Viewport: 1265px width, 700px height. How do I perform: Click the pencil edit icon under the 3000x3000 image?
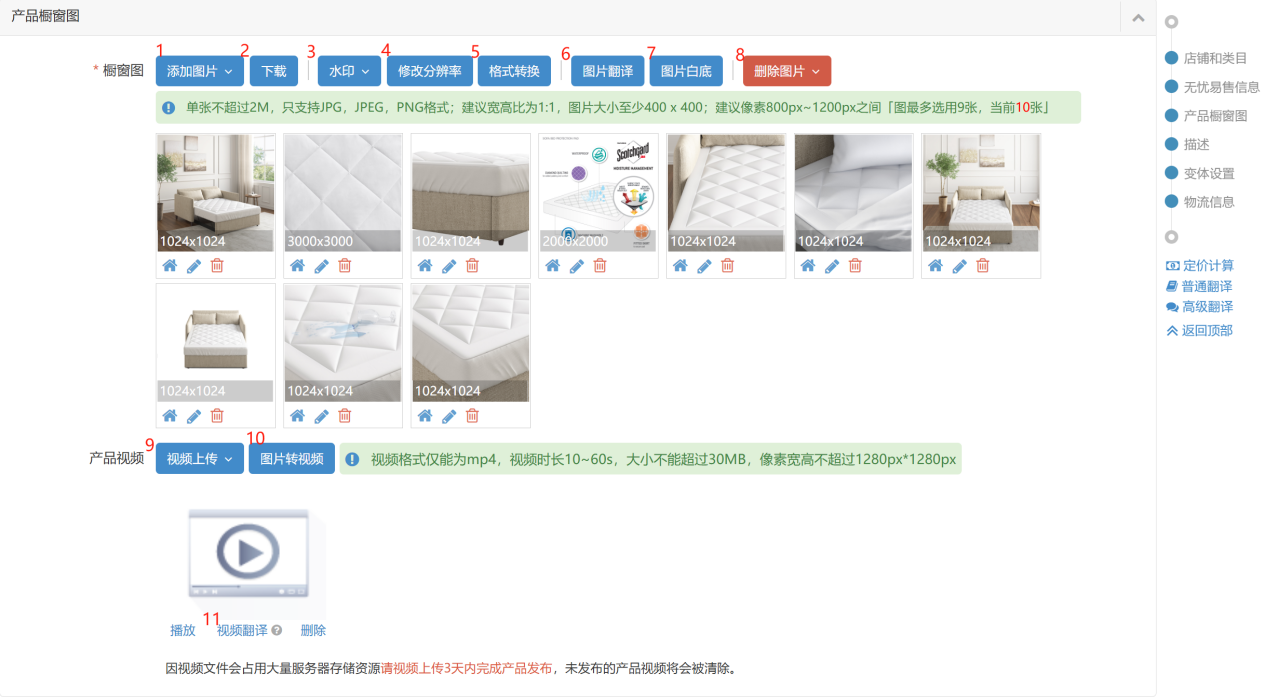[x=322, y=266]
